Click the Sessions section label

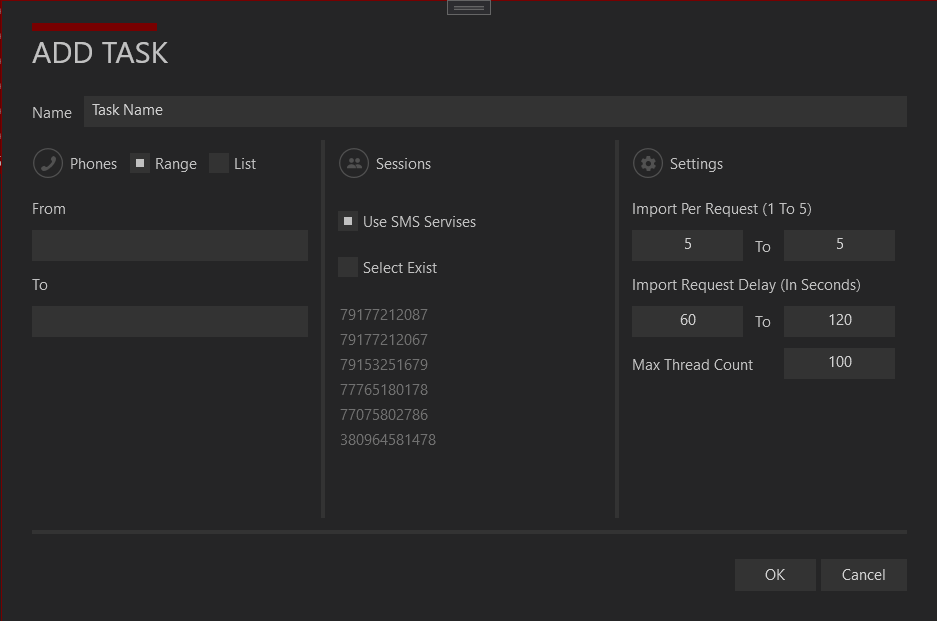[403, 164]
